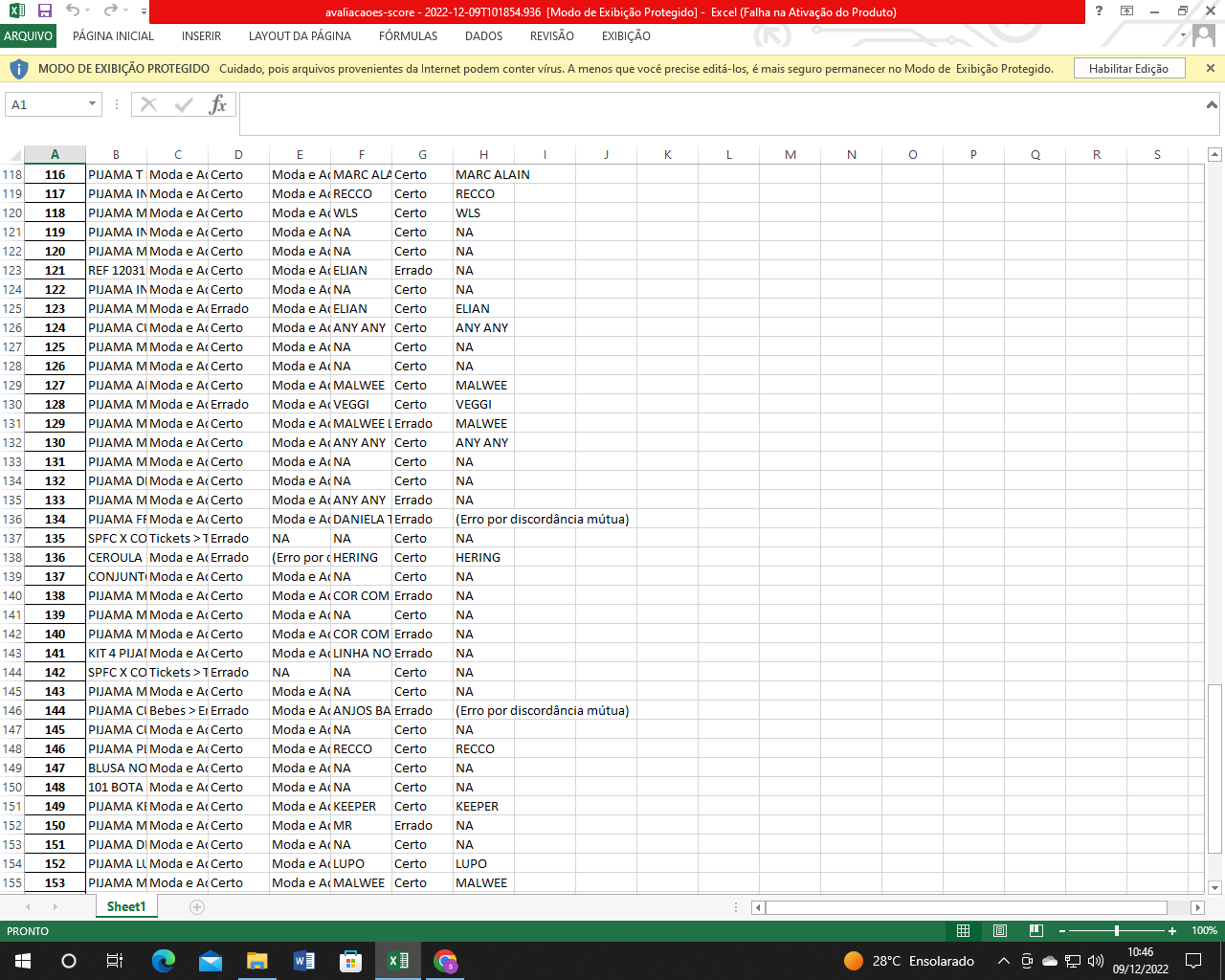
Task: Click the Undo arrow icon
Action: [x=74, y=11]
